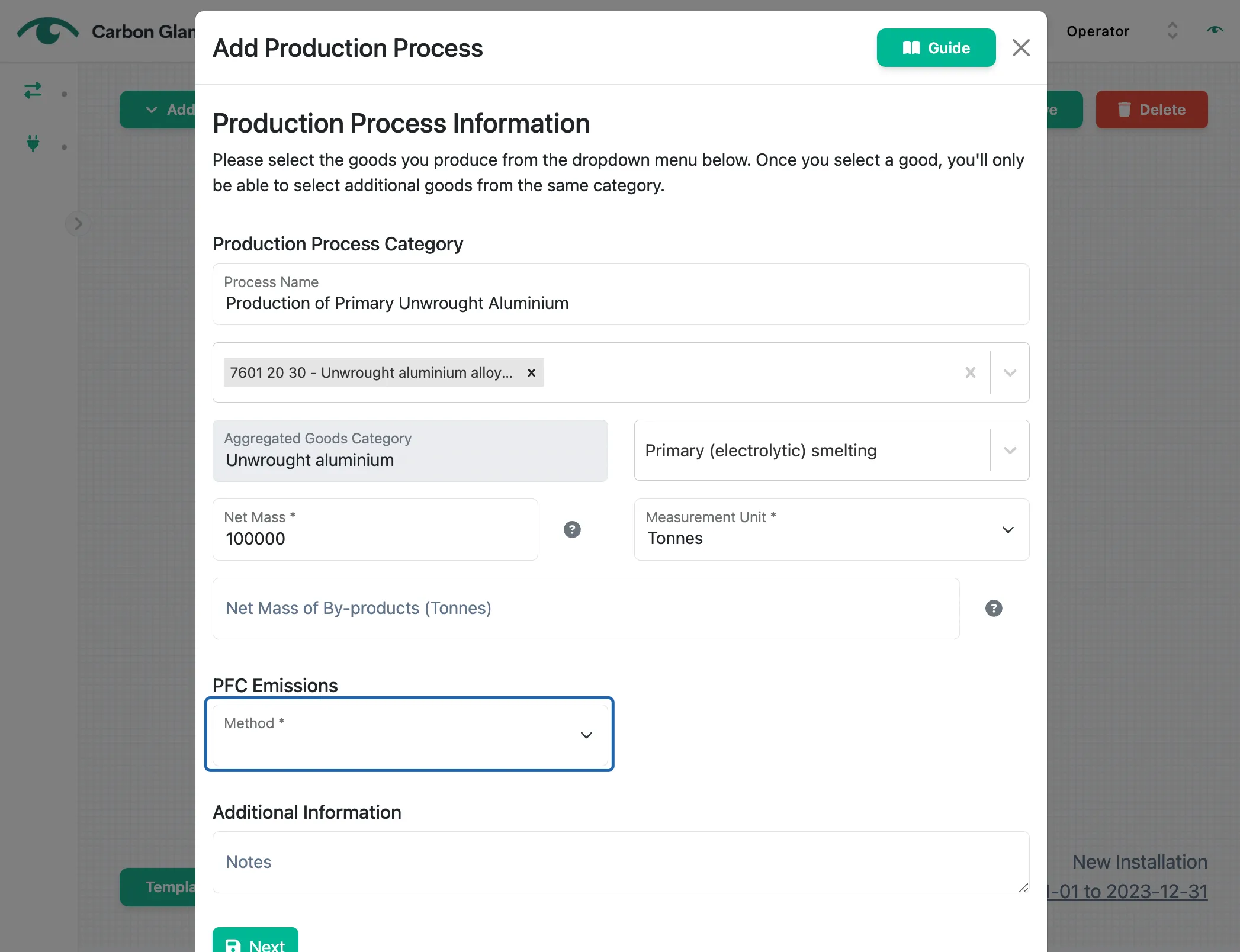Open the reporting period date link
This screenshot has width=1240, height=952.
[x=1127, y=892]
